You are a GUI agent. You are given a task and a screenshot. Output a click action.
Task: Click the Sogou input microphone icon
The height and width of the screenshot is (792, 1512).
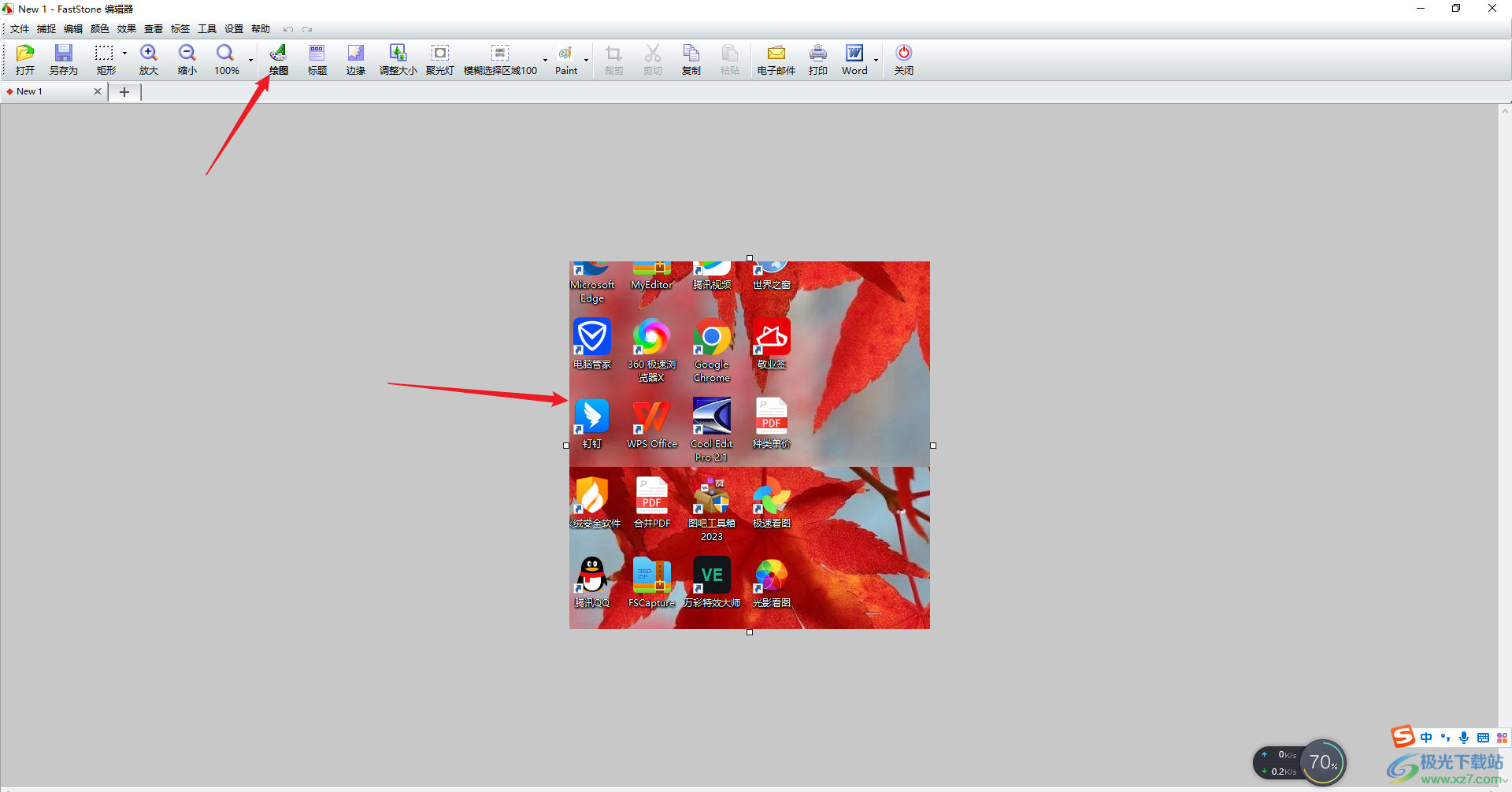coord(1464,738)
